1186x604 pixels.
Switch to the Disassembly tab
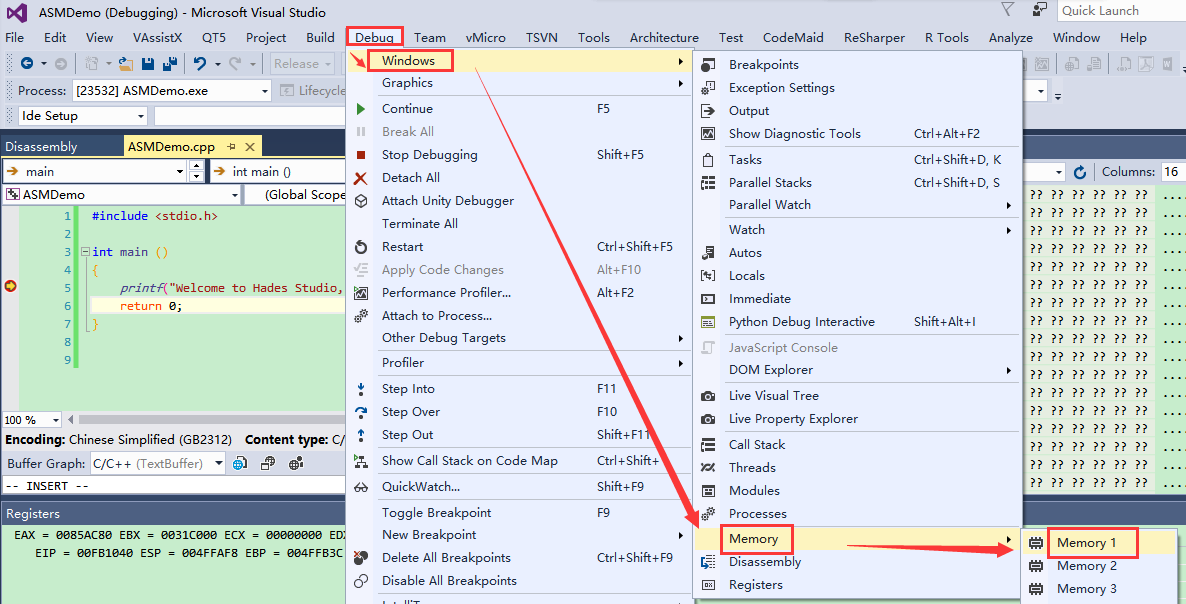pos(41,147)
